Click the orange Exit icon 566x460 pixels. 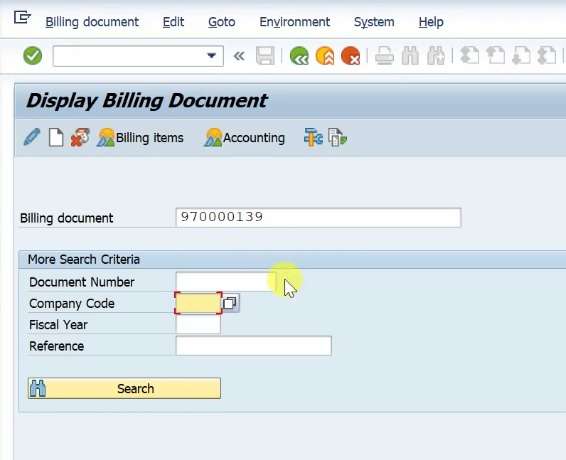325,56
